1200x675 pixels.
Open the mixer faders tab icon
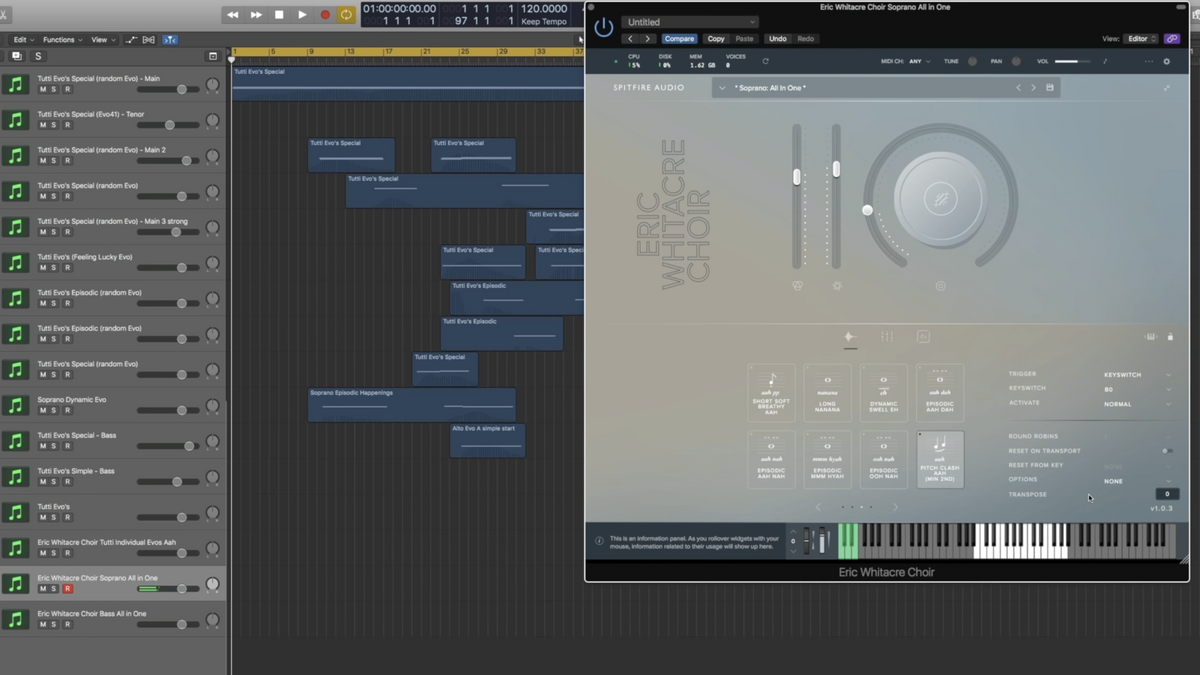coord(886,337)
